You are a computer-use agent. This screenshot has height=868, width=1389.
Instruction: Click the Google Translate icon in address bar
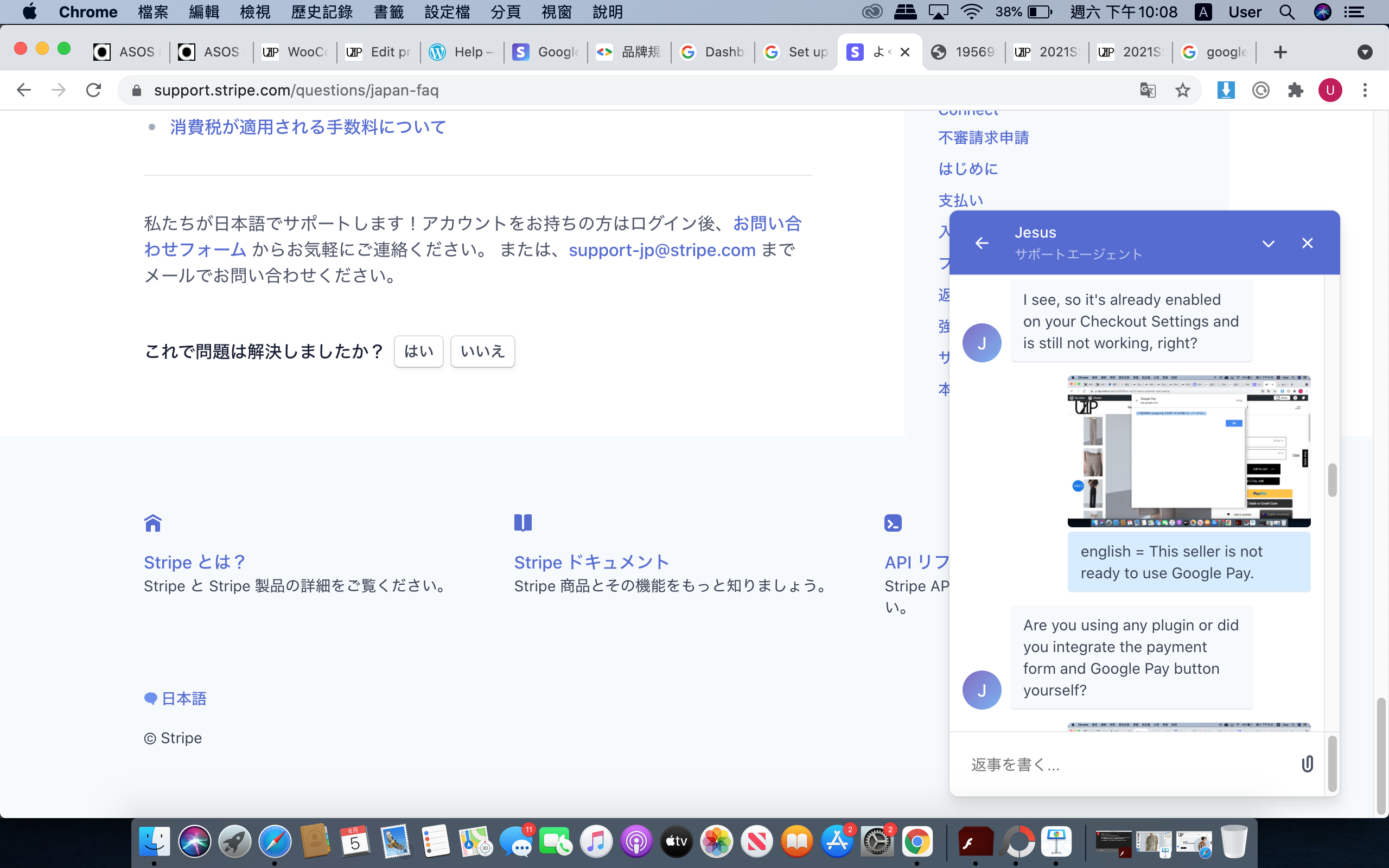coord(1148,90)
